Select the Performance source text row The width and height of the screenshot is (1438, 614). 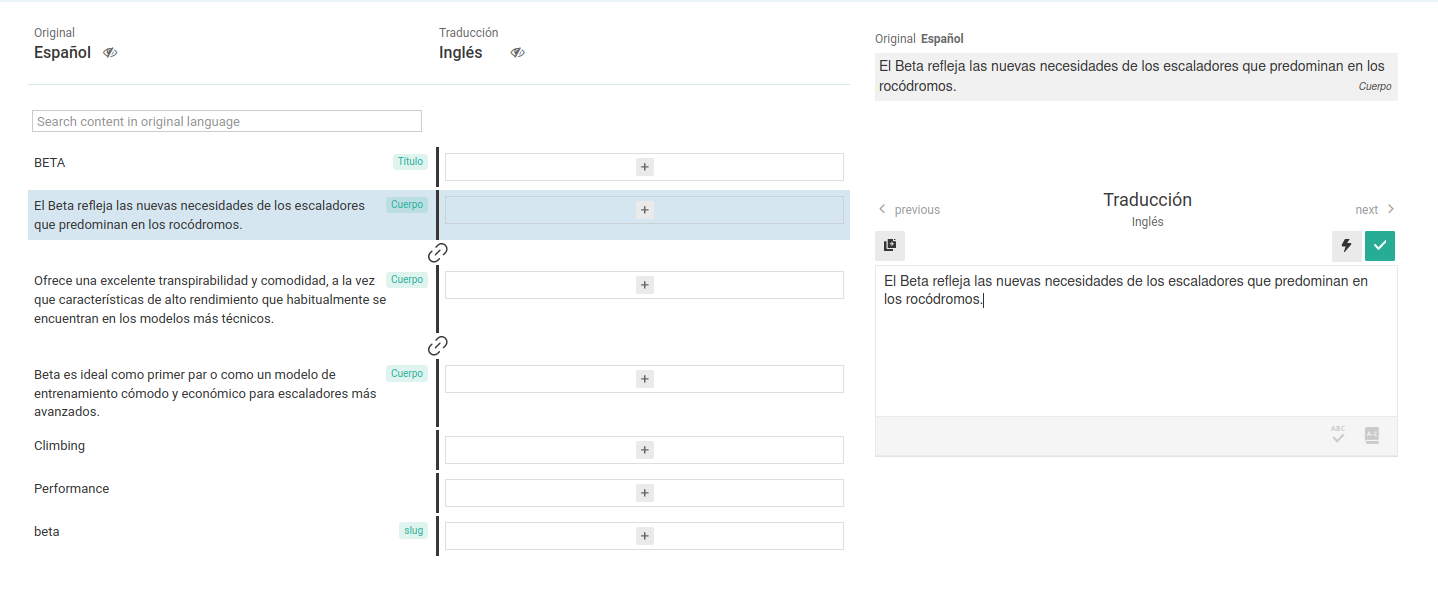(72, 489)
